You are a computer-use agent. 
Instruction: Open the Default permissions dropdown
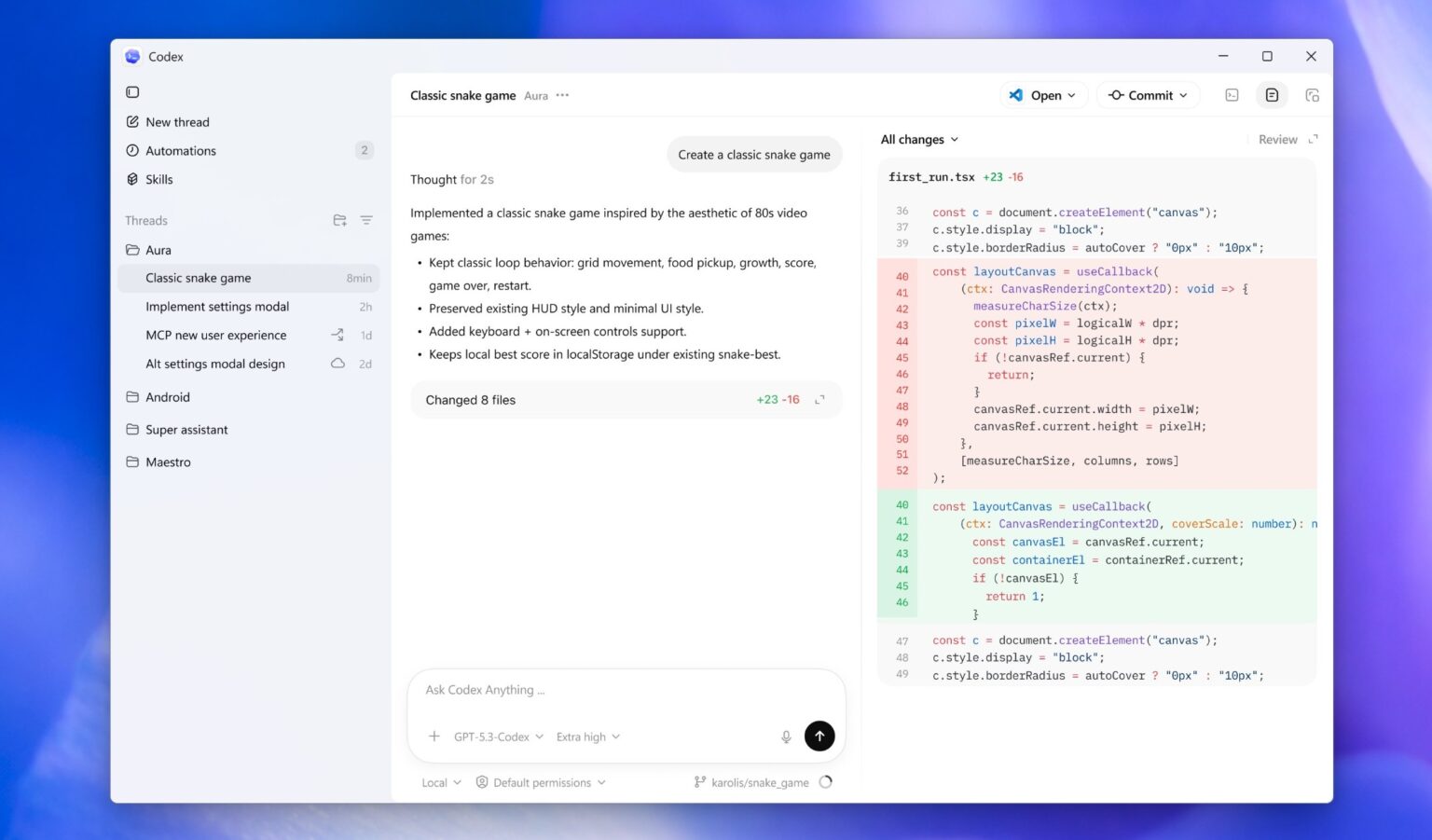[541, 782]
